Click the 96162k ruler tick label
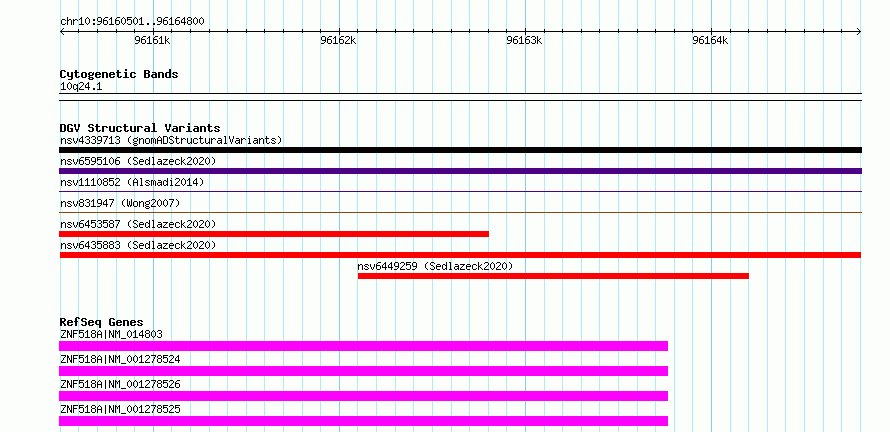890x432 pixels. tap(338, 40)
